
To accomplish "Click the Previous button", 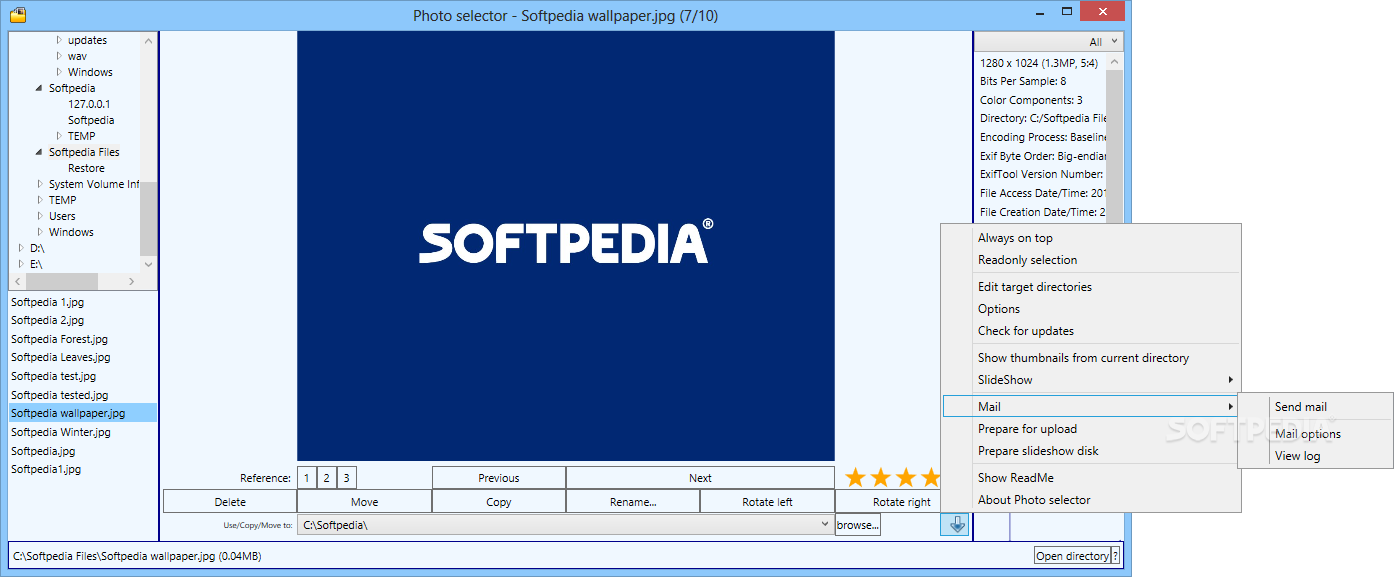I will click(499, 478).
